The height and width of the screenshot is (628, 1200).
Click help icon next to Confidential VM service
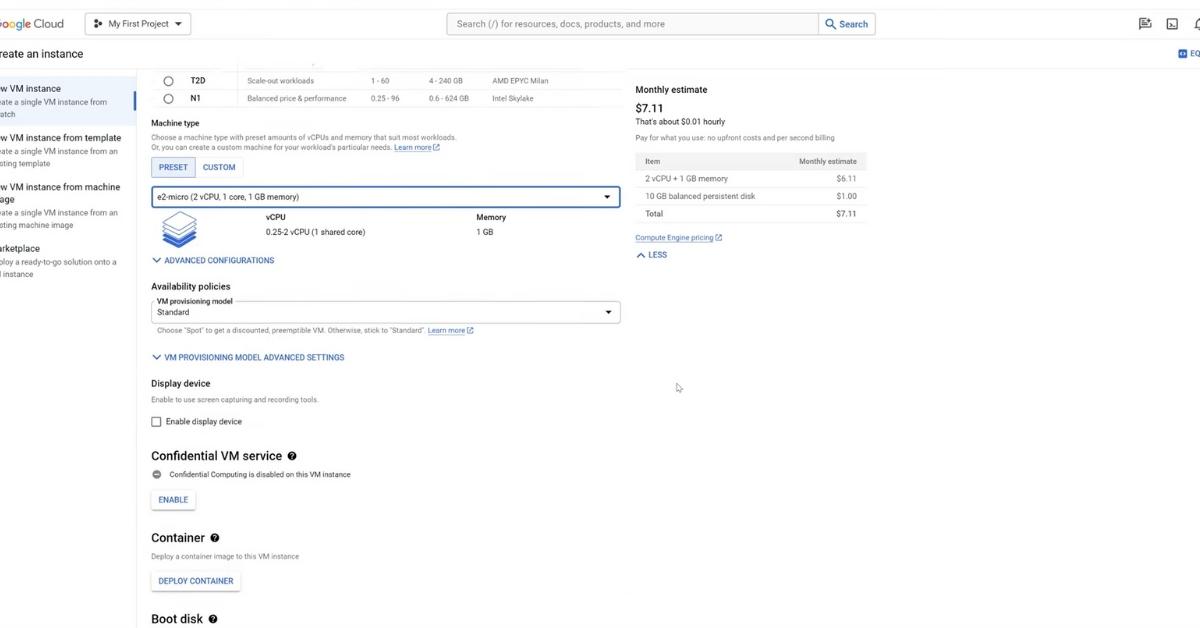292,456
